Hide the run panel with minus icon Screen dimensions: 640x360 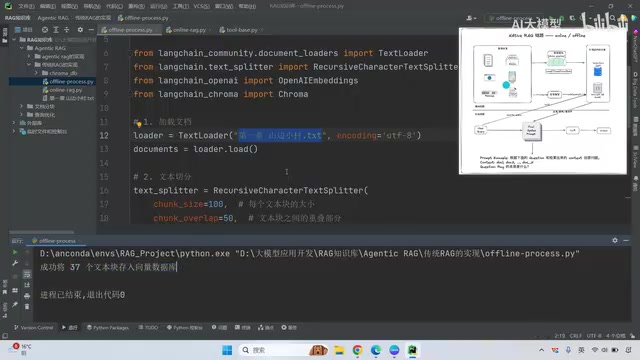(626, 240)
